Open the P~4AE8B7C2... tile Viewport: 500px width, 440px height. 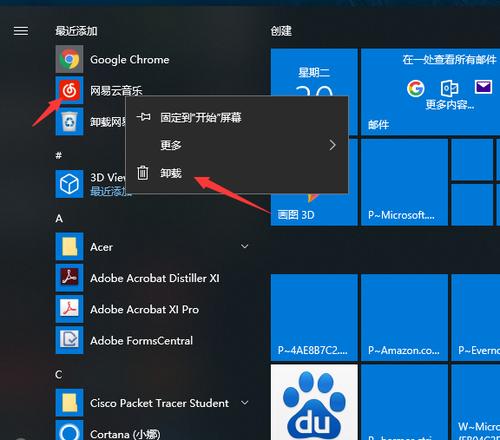pos(314,317)
